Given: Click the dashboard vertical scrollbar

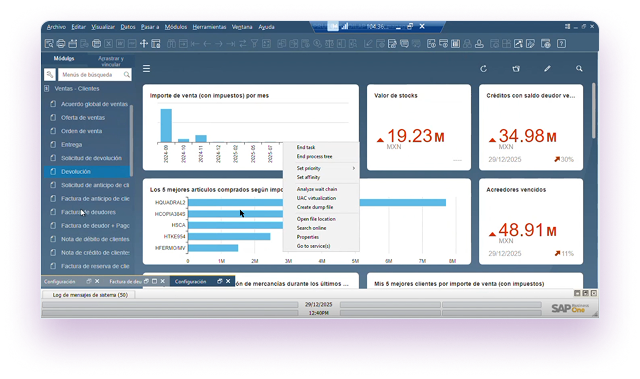Looking at the screenshot, I should tap(593, 111).
